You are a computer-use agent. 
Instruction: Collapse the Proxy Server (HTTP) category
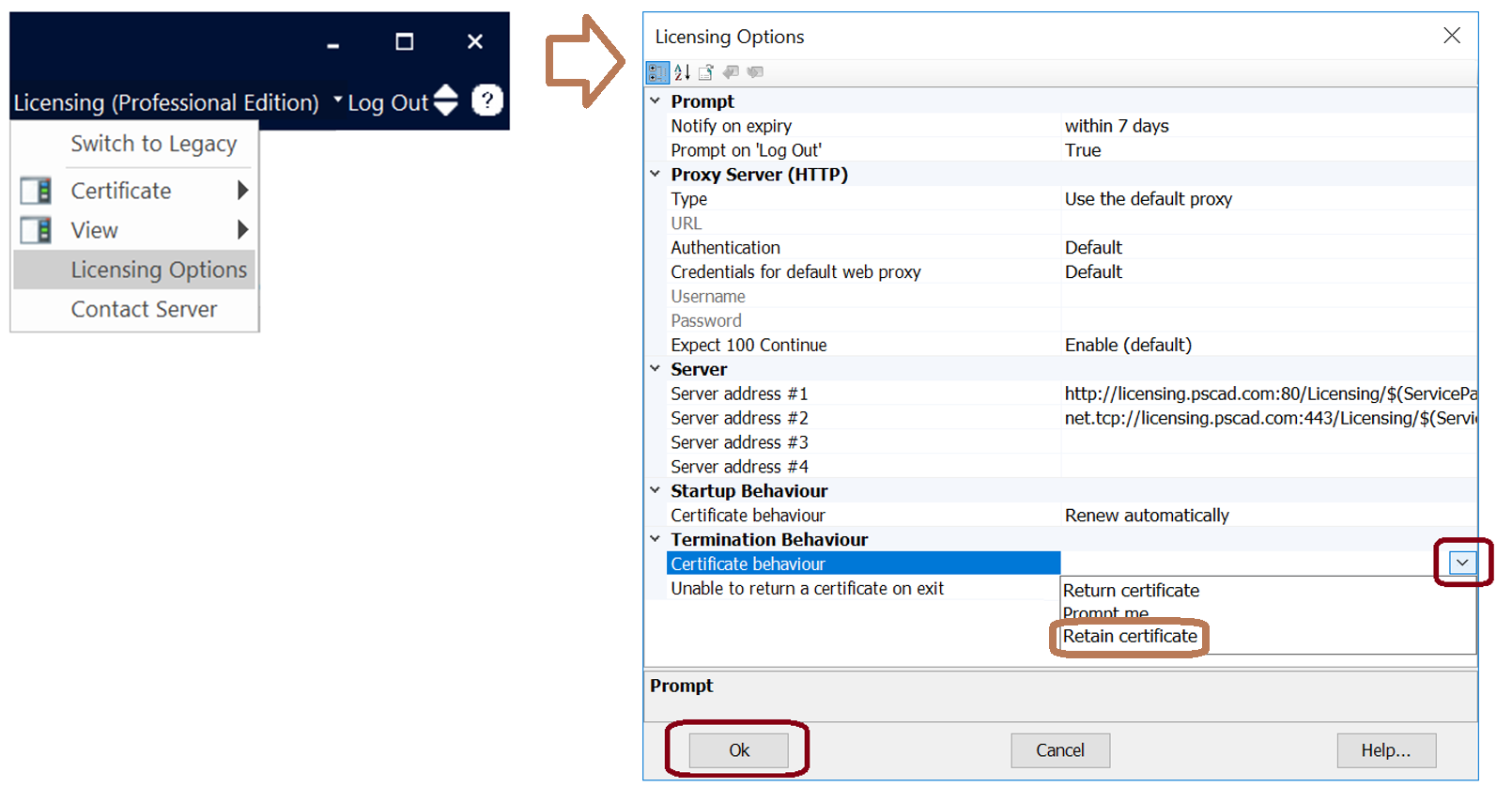[x=656, y=174]
